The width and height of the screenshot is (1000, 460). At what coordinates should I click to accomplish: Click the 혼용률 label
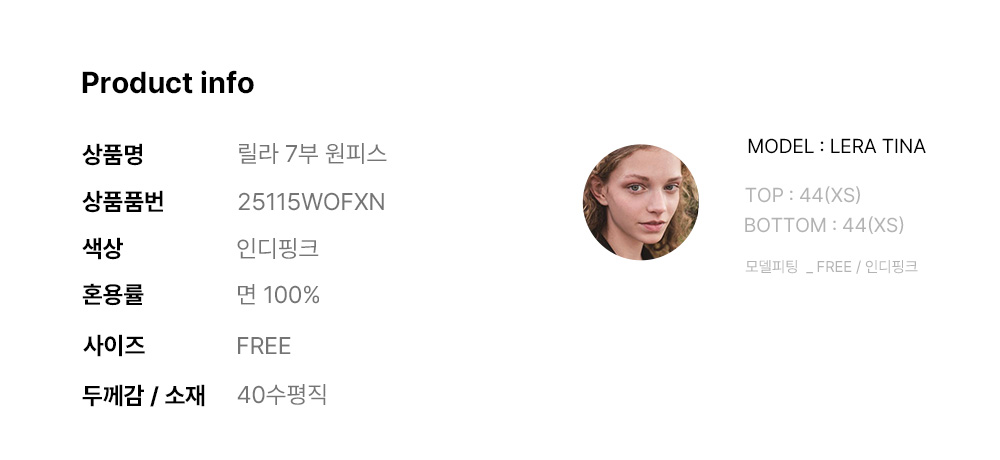(x=113, y=295)
